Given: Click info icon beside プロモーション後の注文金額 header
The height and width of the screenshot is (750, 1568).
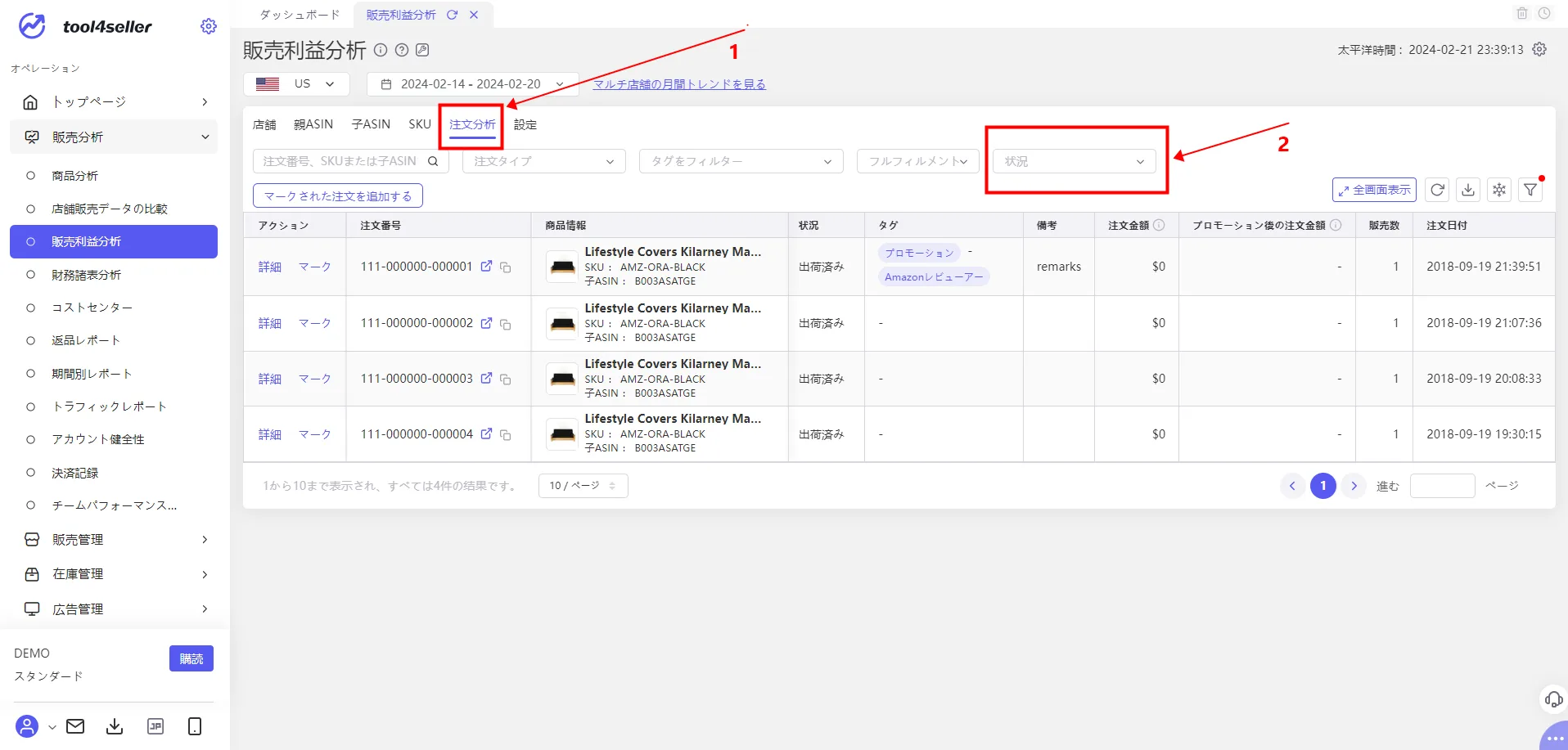Looking at the screenshot, I should click(x=1336, y=225).
